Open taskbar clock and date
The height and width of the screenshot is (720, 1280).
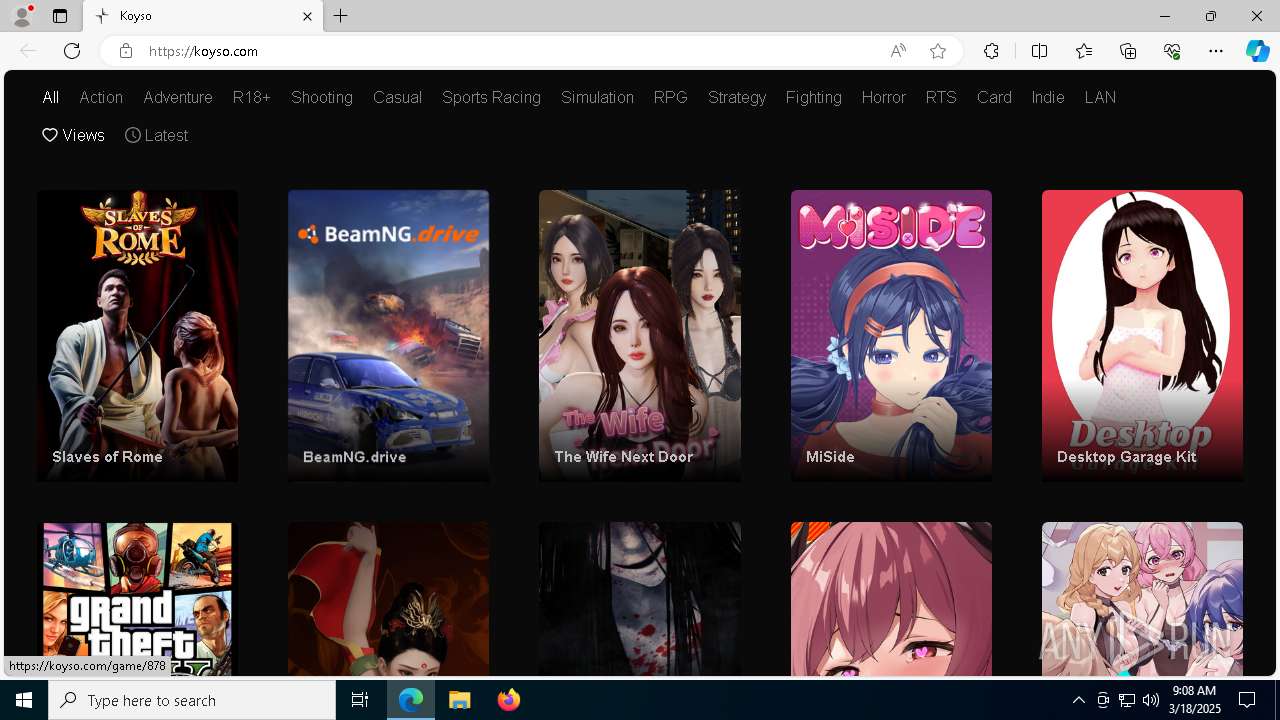click(1197, 700)
